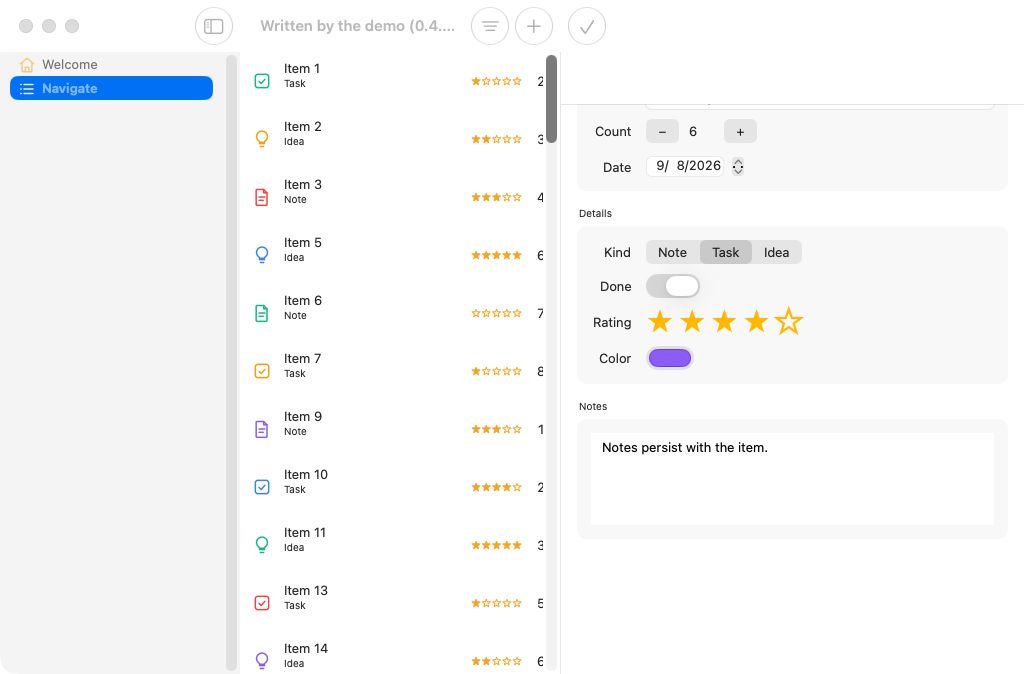
Task: Set rating to five stars in Details
Action: click(x=789, y=321)
